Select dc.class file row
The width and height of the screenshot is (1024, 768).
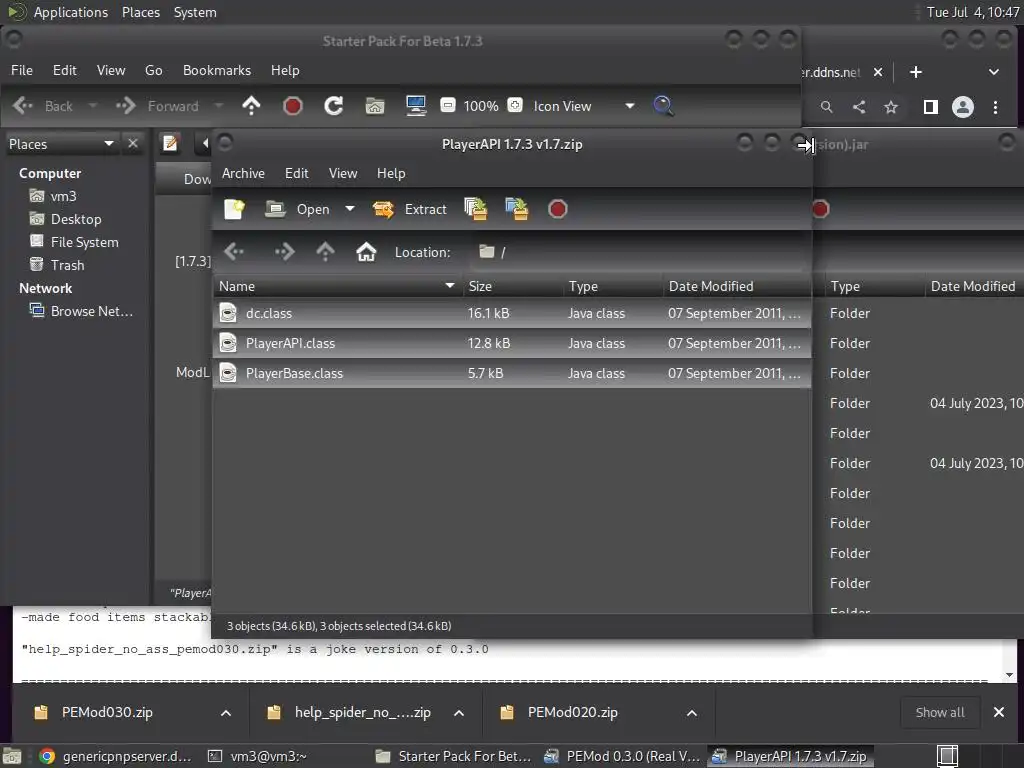tap(512, 313)
